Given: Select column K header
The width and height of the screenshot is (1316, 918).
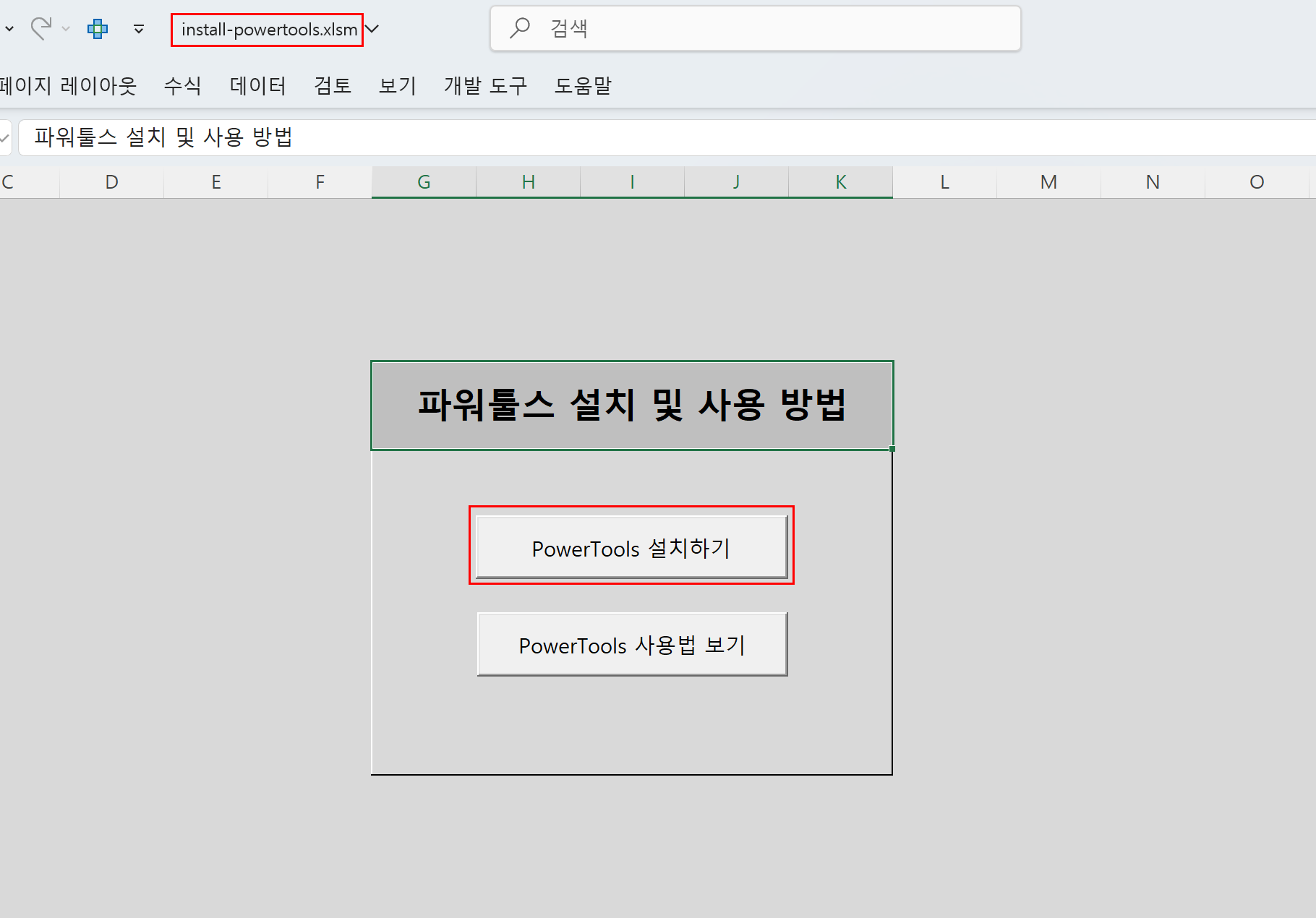Looking at the screenshot, I should [841, 182].
